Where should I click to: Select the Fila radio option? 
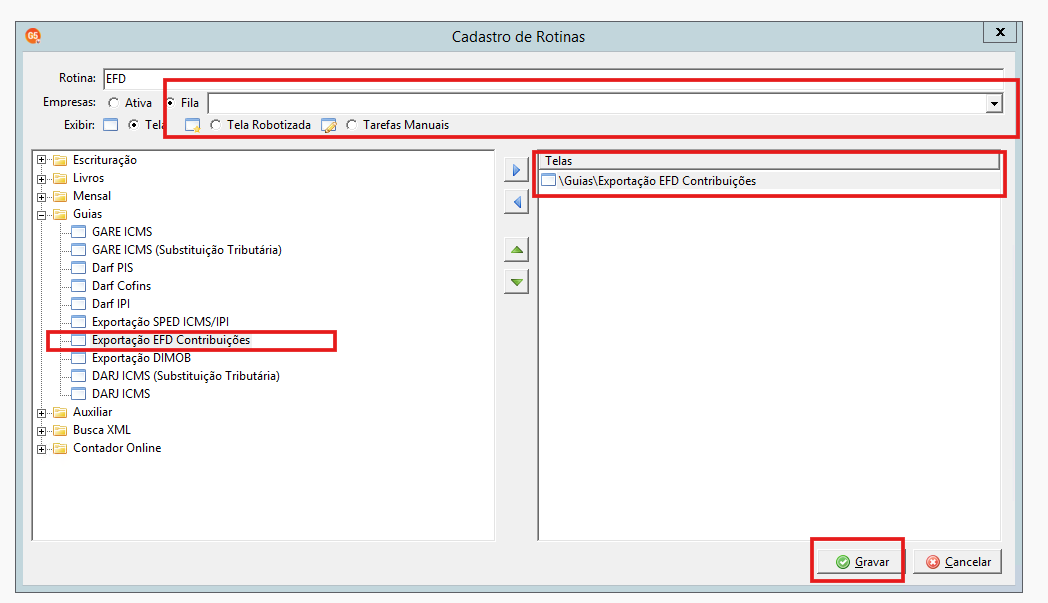coord(170,103)
